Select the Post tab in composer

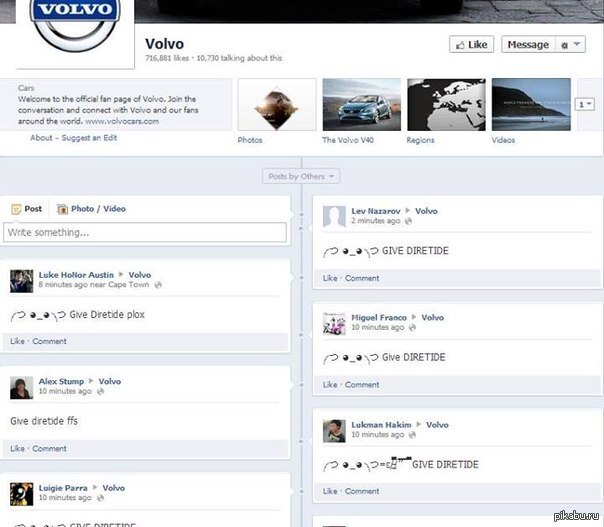(x=27, y=209)
